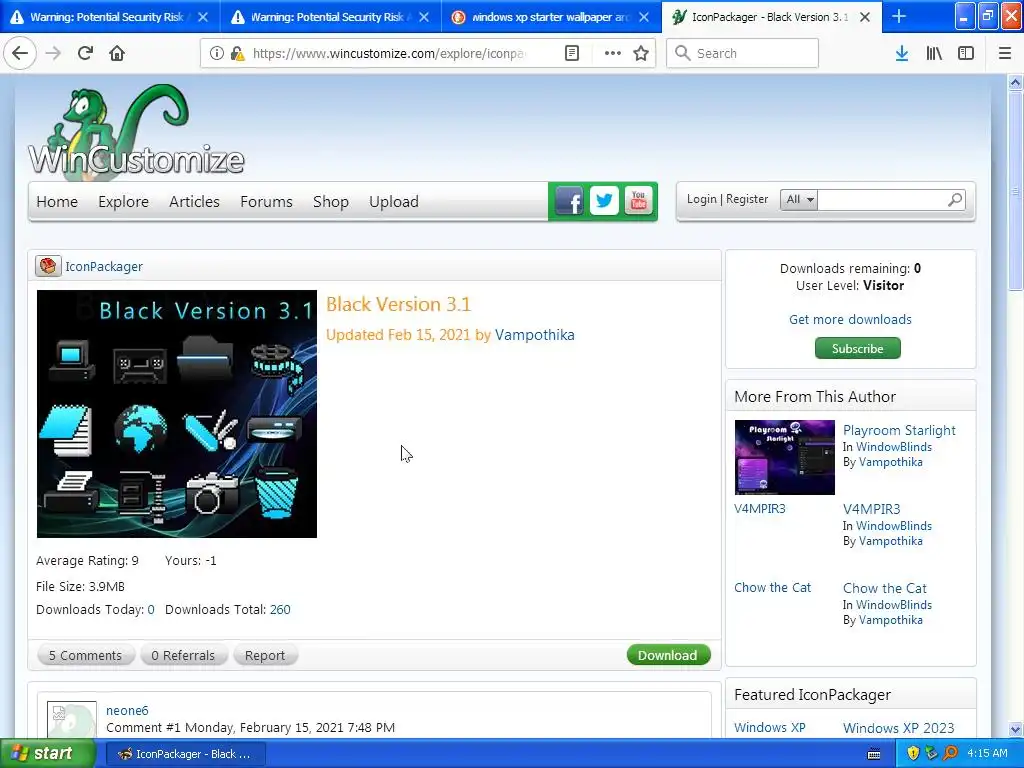Image resolution: width=1024 pixels, height=768 pixels.
Task: Go back with the browser back arrow
Action: [x=20, y=53]
